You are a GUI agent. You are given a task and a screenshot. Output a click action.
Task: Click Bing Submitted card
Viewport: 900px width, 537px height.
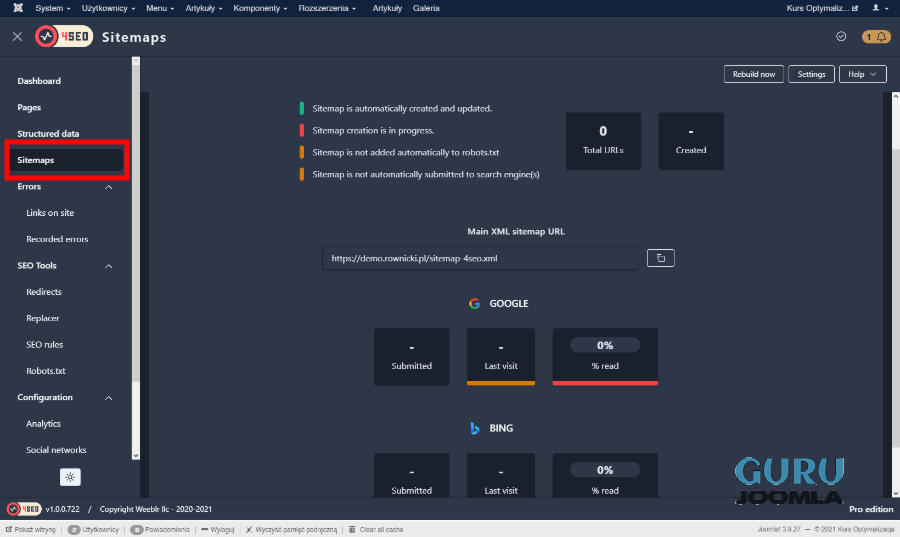pyautogui.click(x=412, y=475)
